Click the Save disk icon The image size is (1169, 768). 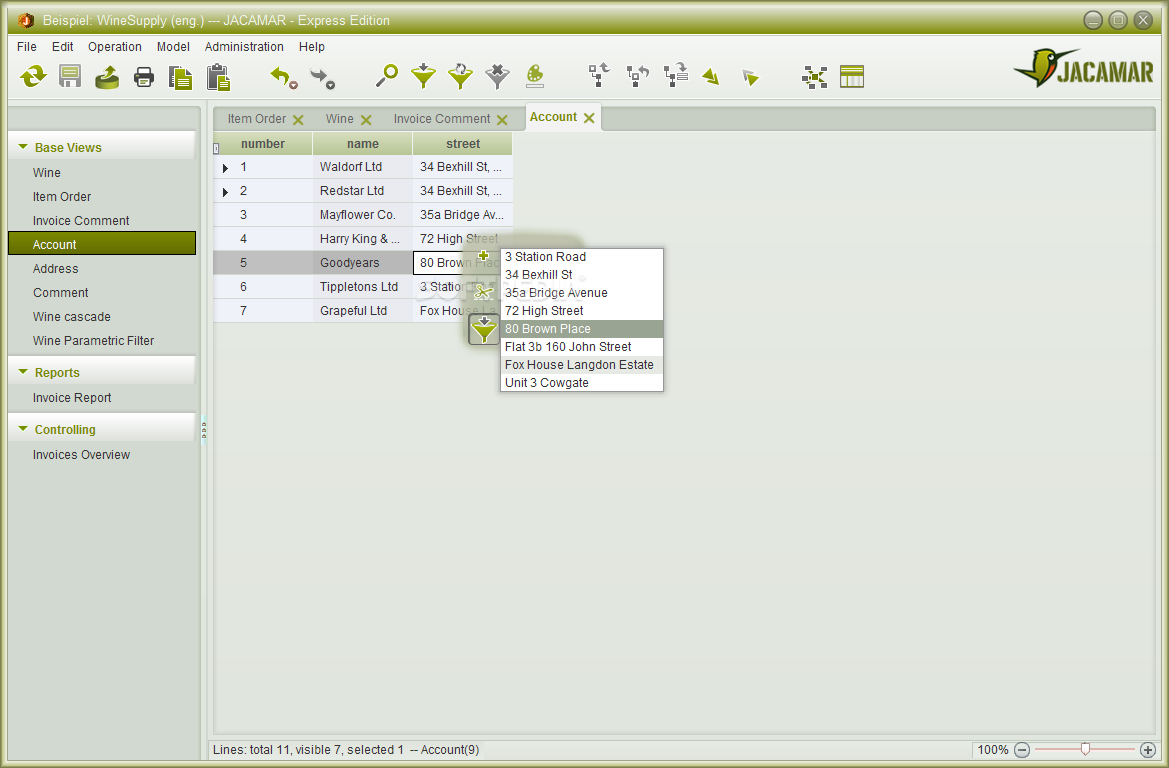[x=70, y=76]
